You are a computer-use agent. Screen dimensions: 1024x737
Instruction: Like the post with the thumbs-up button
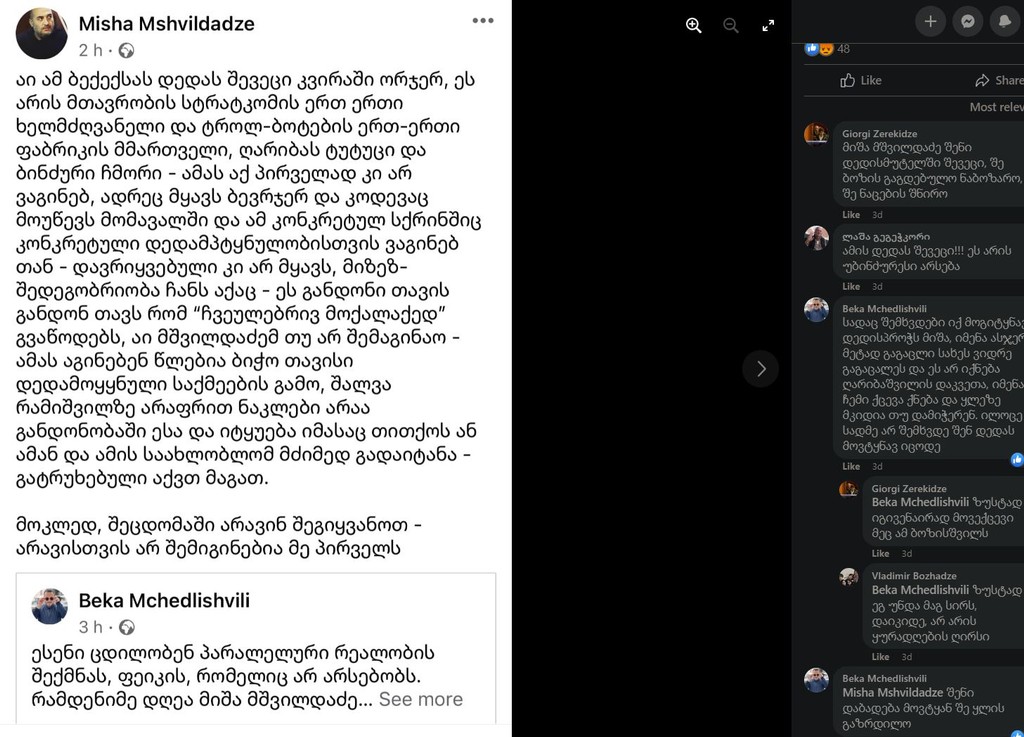coord(861,80)
